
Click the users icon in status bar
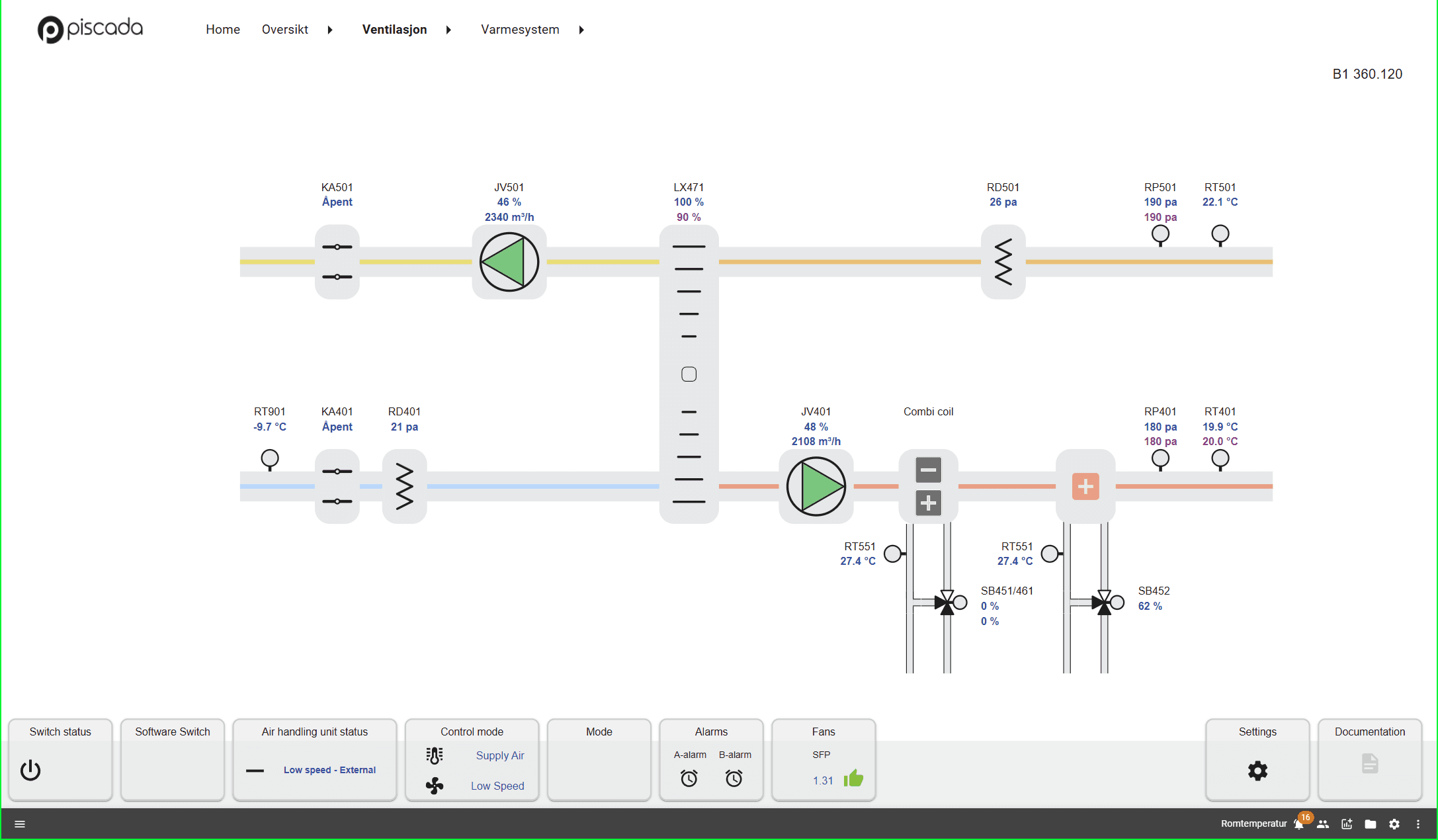point(1324,823)
